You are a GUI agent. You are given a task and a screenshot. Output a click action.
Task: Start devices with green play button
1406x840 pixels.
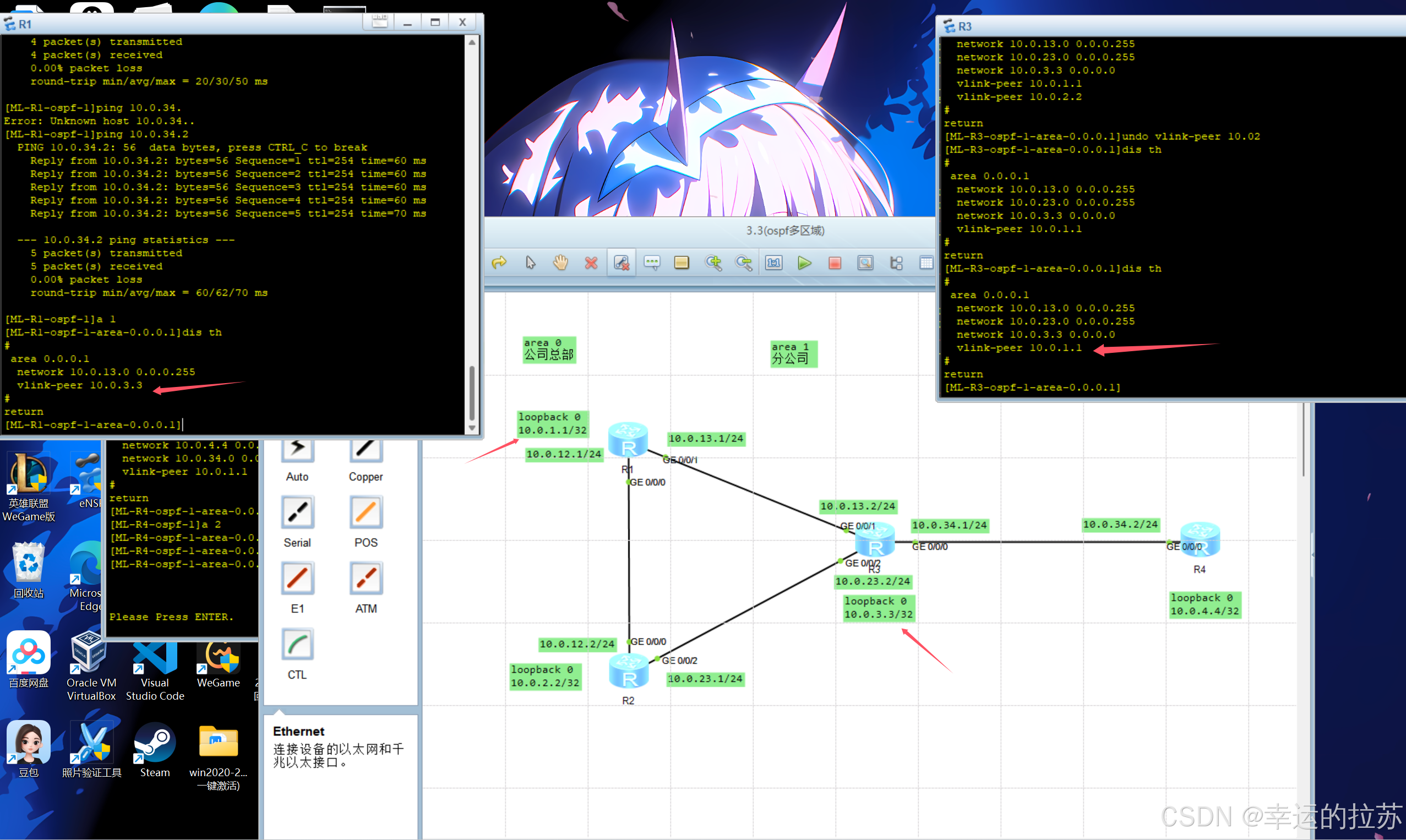click(x=804, y=263)
